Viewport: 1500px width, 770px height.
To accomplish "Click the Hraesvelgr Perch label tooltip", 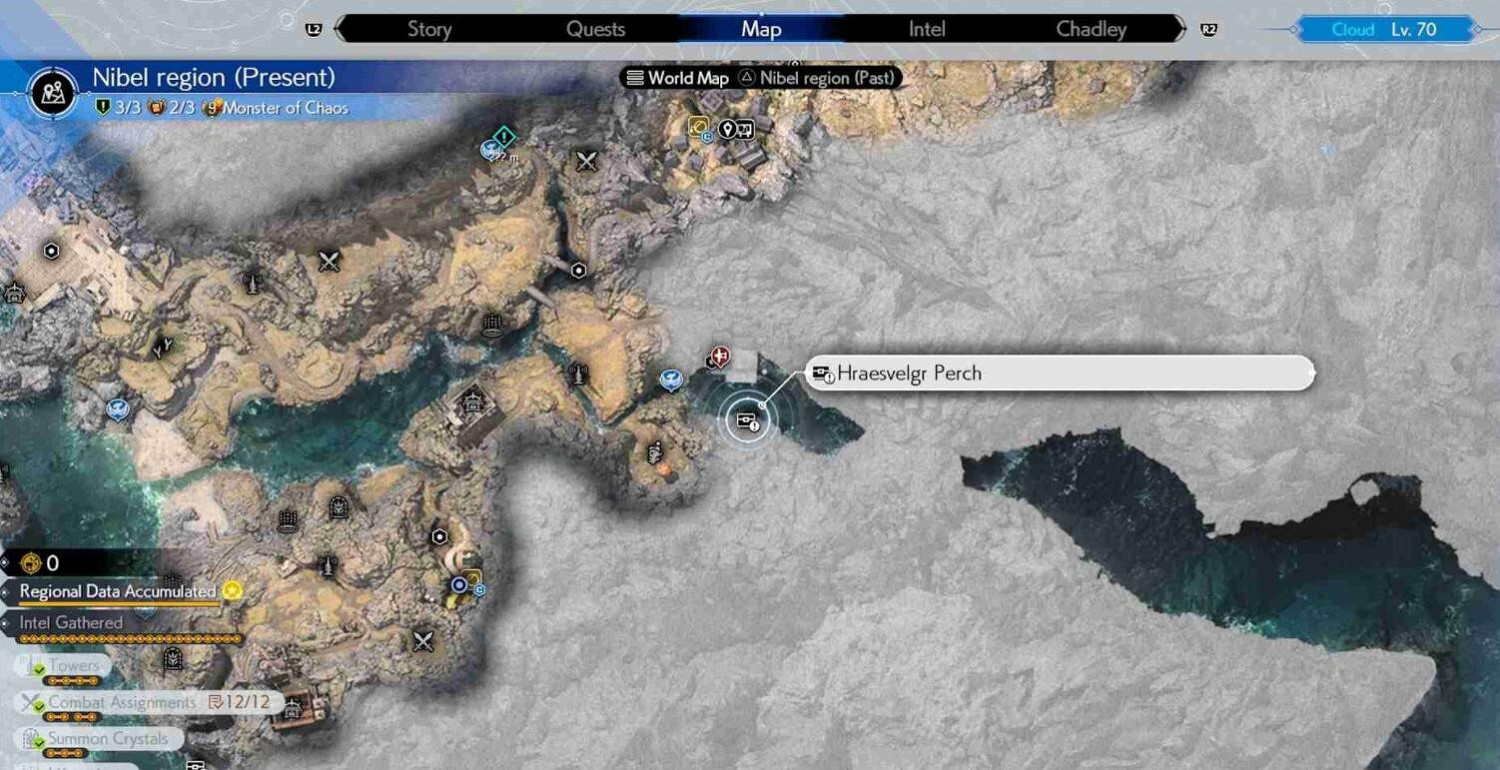I will point(1058,373).
